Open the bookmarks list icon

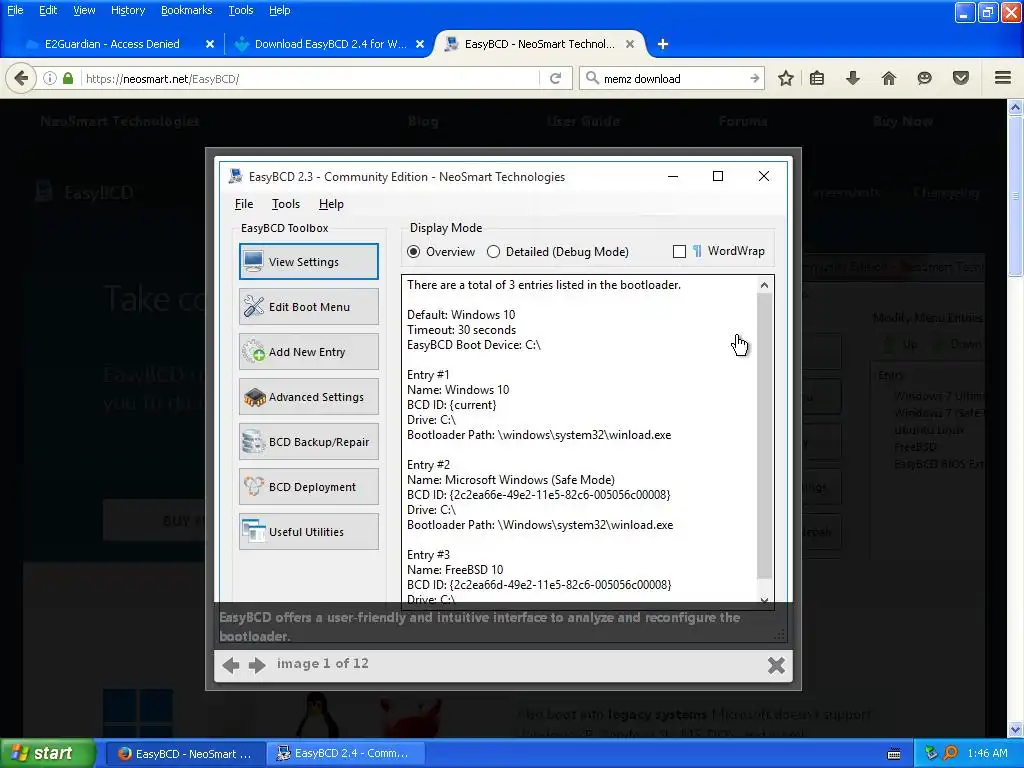point(816,78)
